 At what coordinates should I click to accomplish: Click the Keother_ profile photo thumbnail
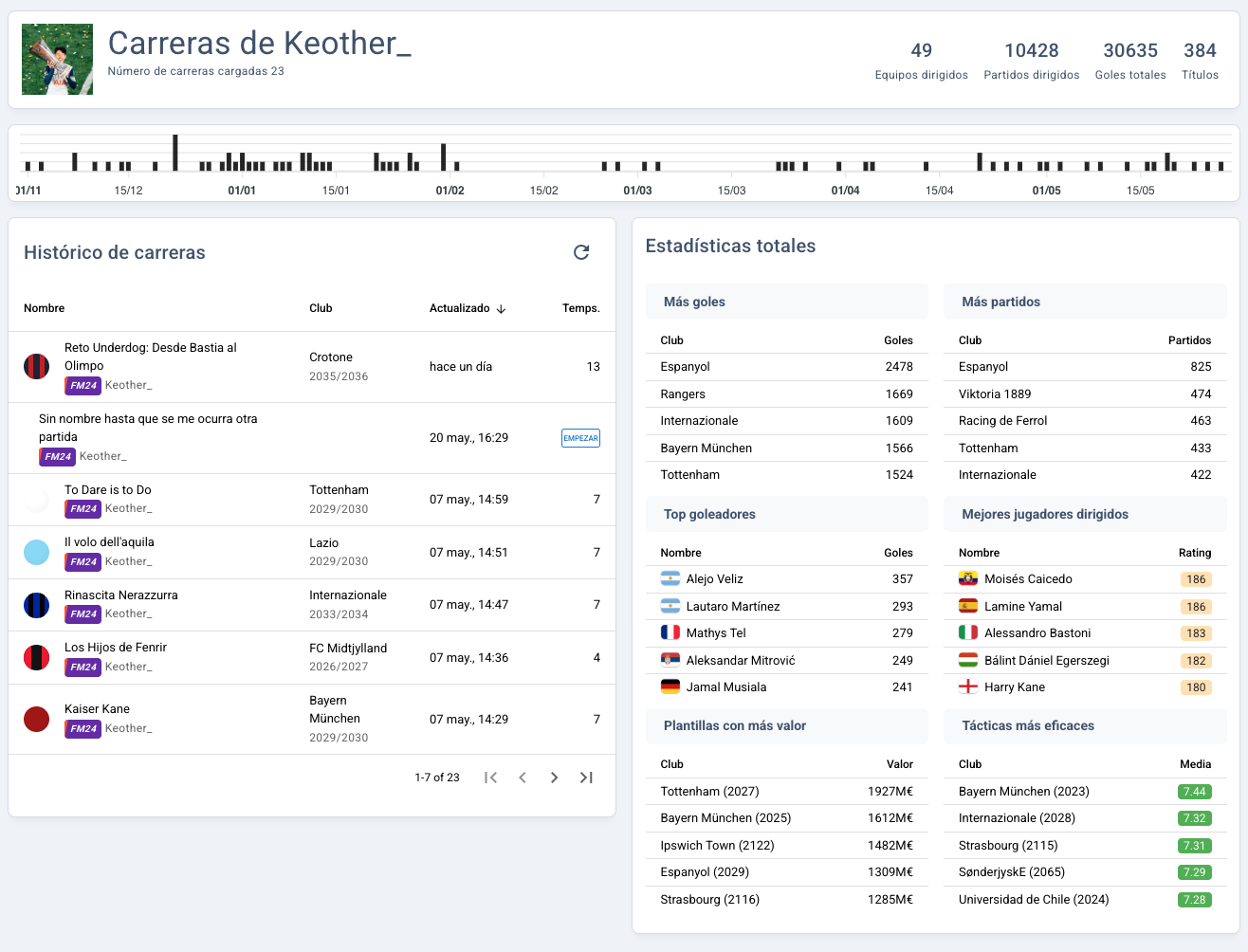tap(57, 60)
